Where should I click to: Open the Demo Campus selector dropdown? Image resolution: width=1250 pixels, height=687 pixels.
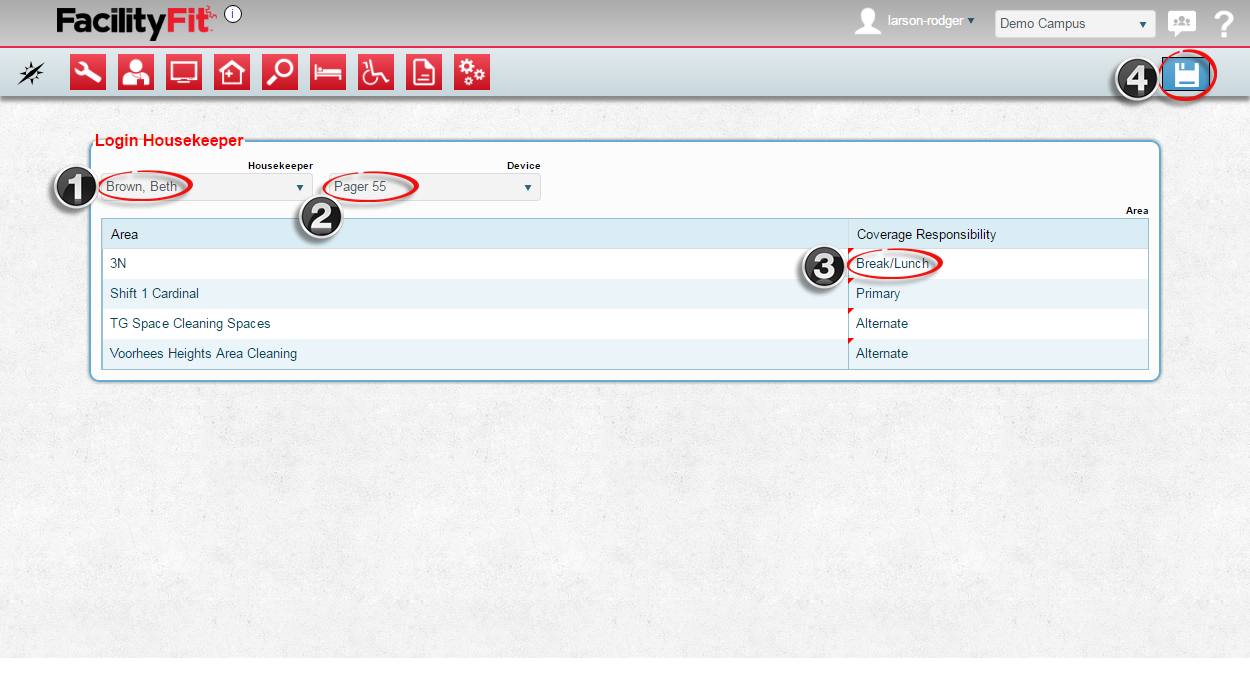(x=1074, y=24)
